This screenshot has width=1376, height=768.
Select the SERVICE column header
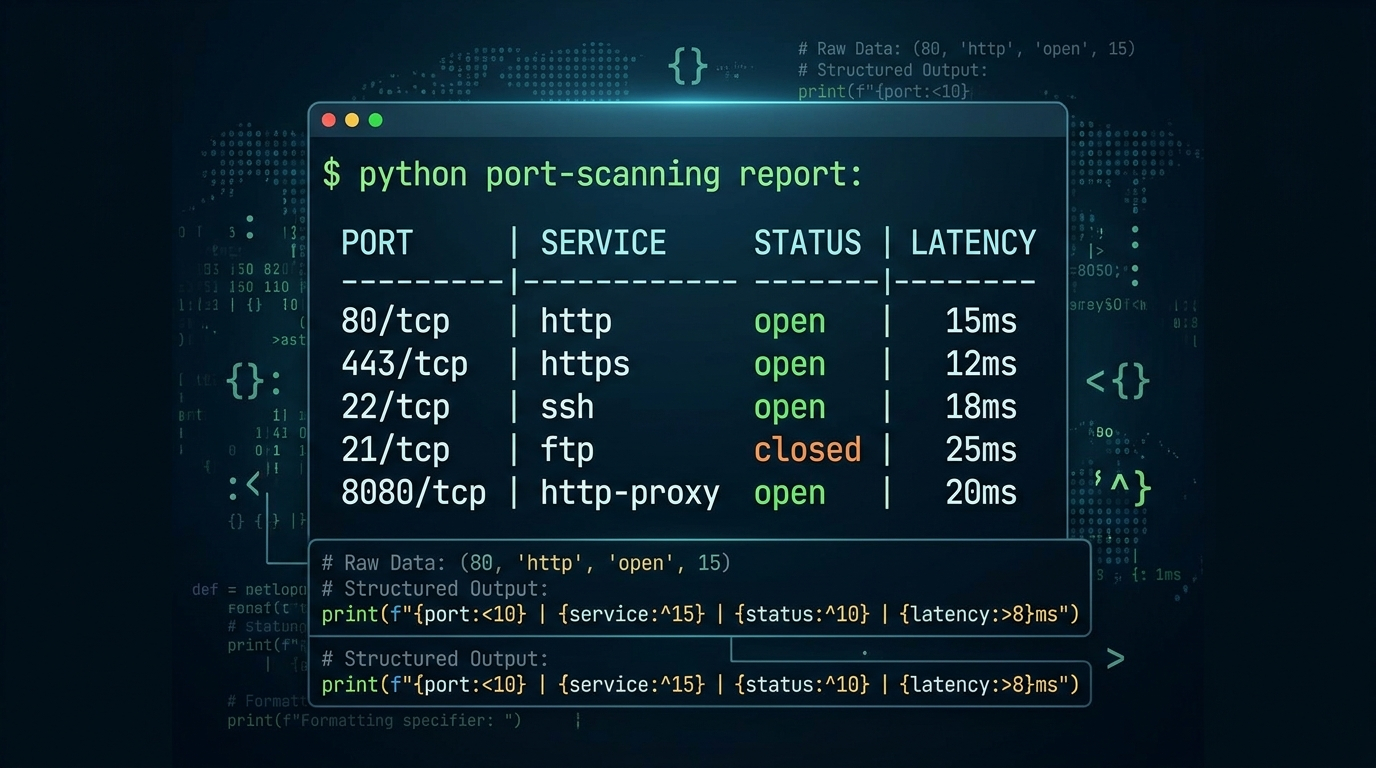(603, 243)
